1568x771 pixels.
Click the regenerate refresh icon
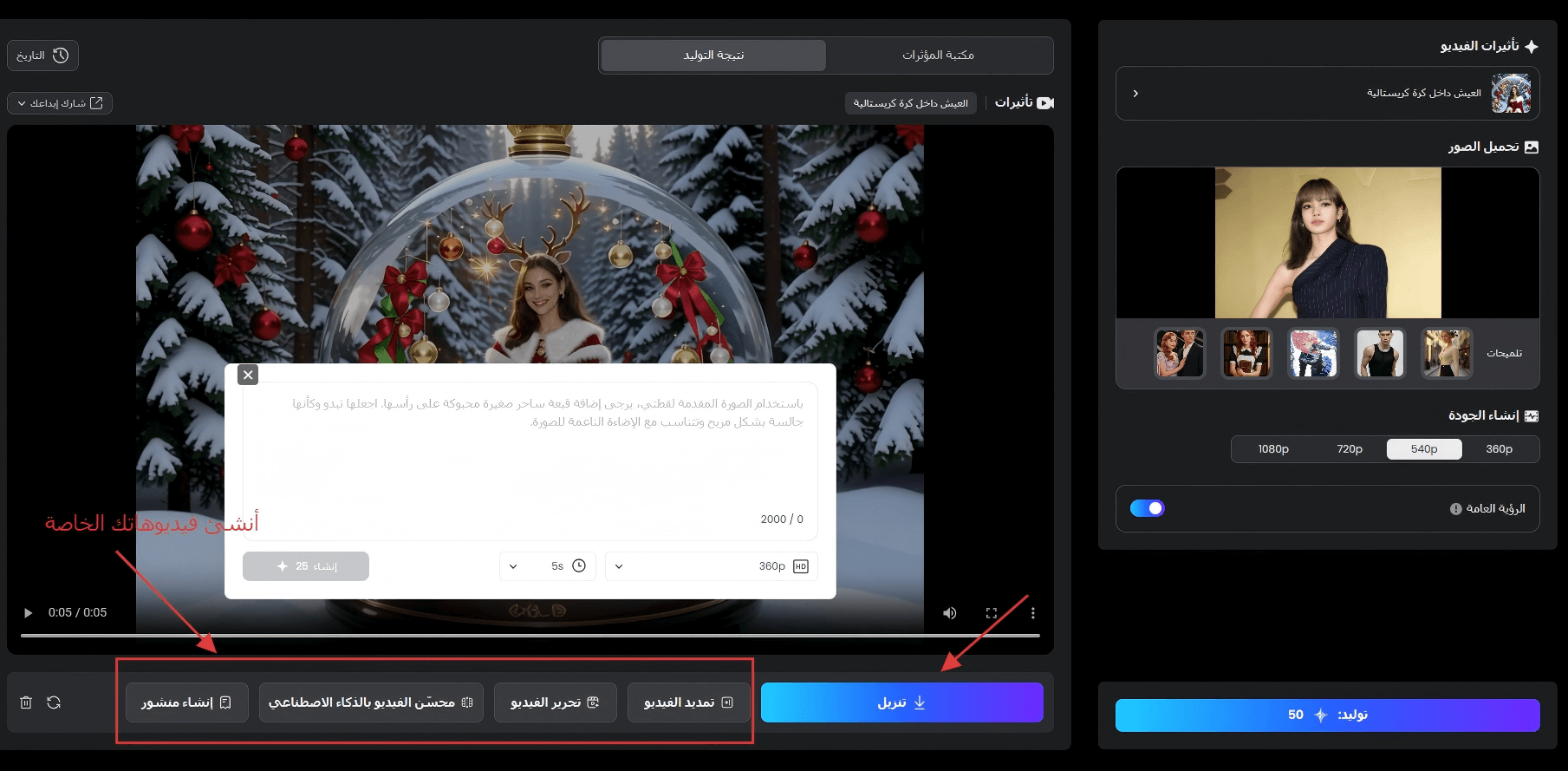click(54, 702)
